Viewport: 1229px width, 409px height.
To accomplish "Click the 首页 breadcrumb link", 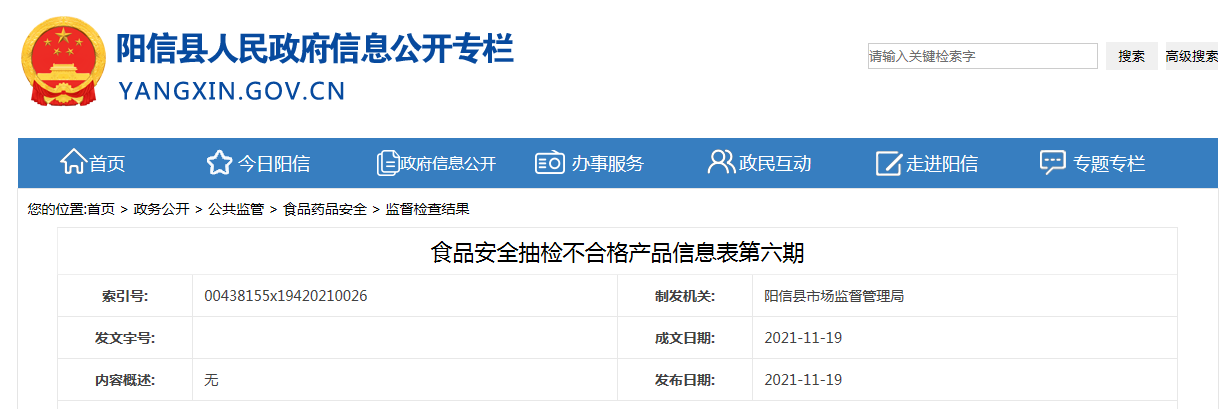I will [101, 209].
